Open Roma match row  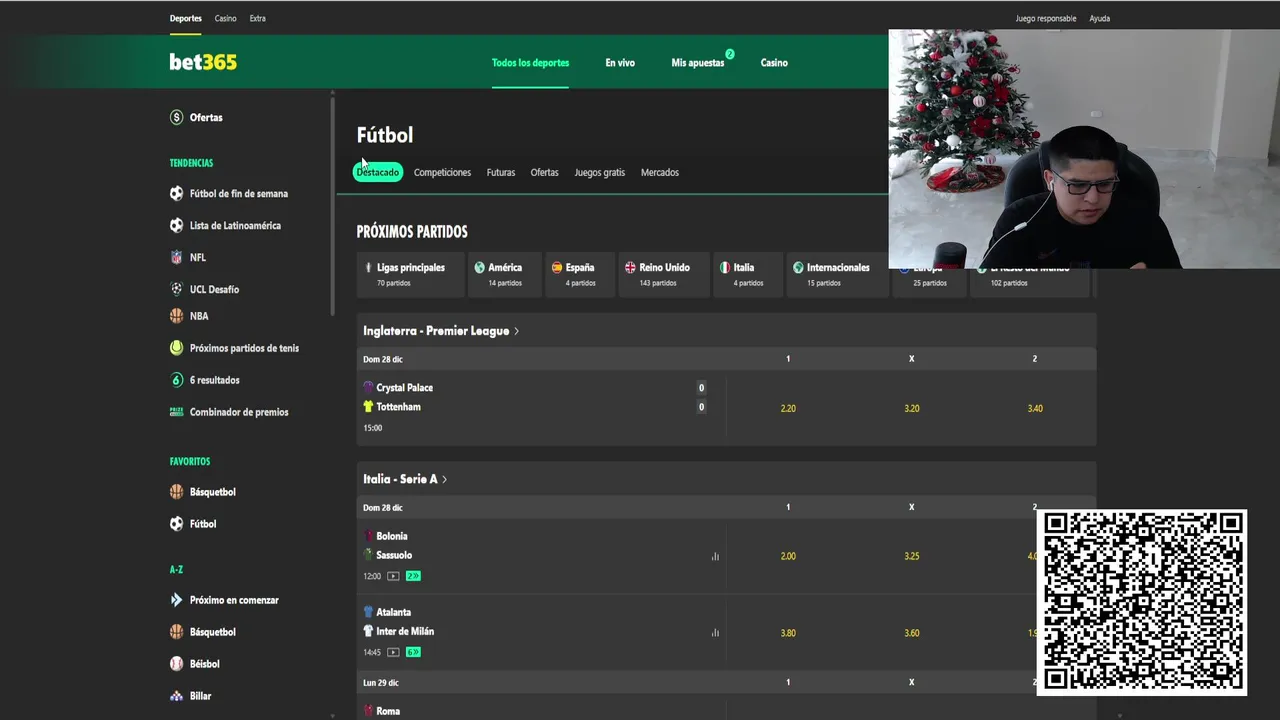tap(541, 707)
